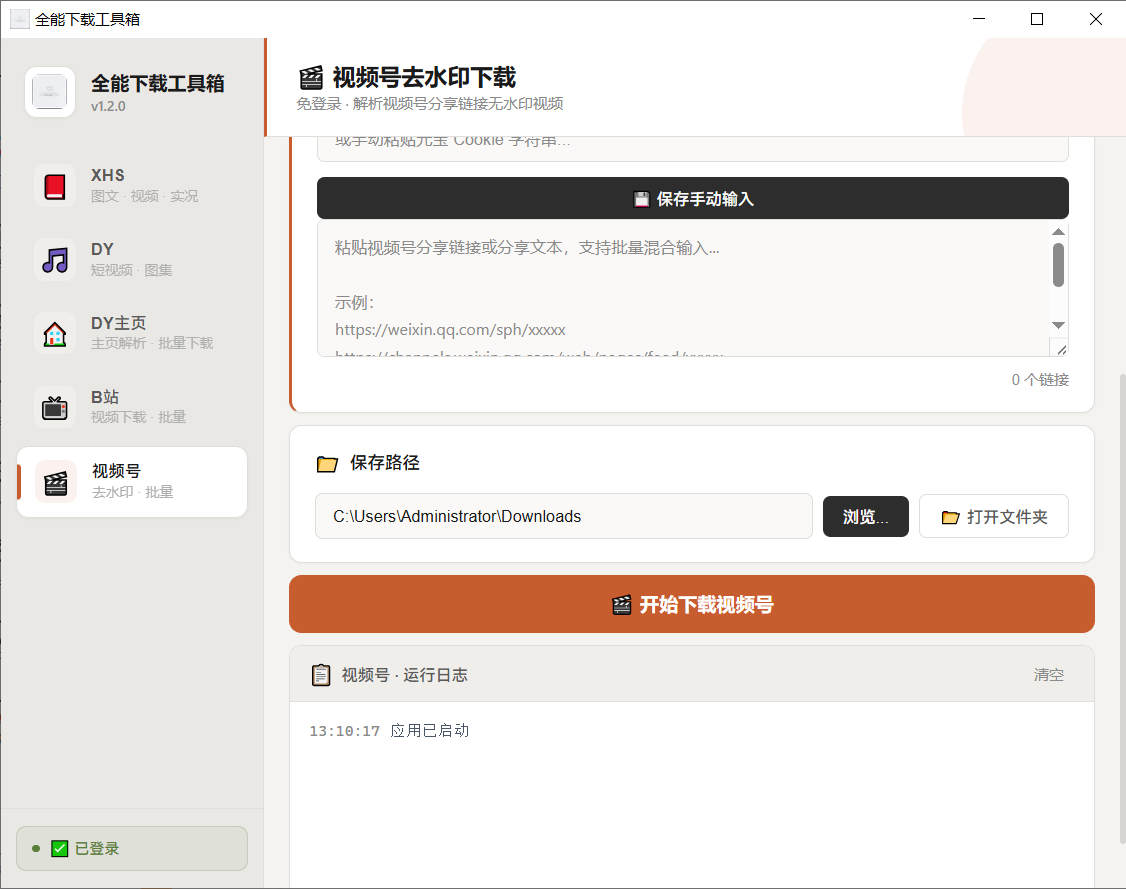Click the green checkmark login status icon
Viewport: 1126px width, 889px height.
[x=60, y=849]
